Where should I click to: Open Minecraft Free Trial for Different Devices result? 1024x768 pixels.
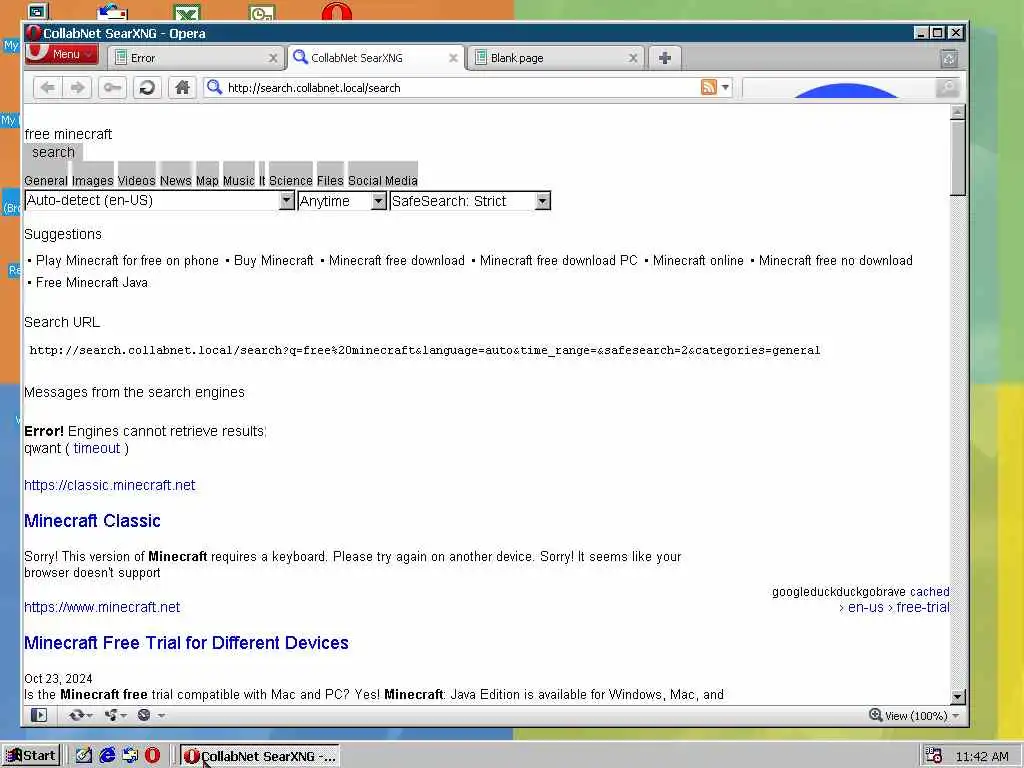(186, 643)
